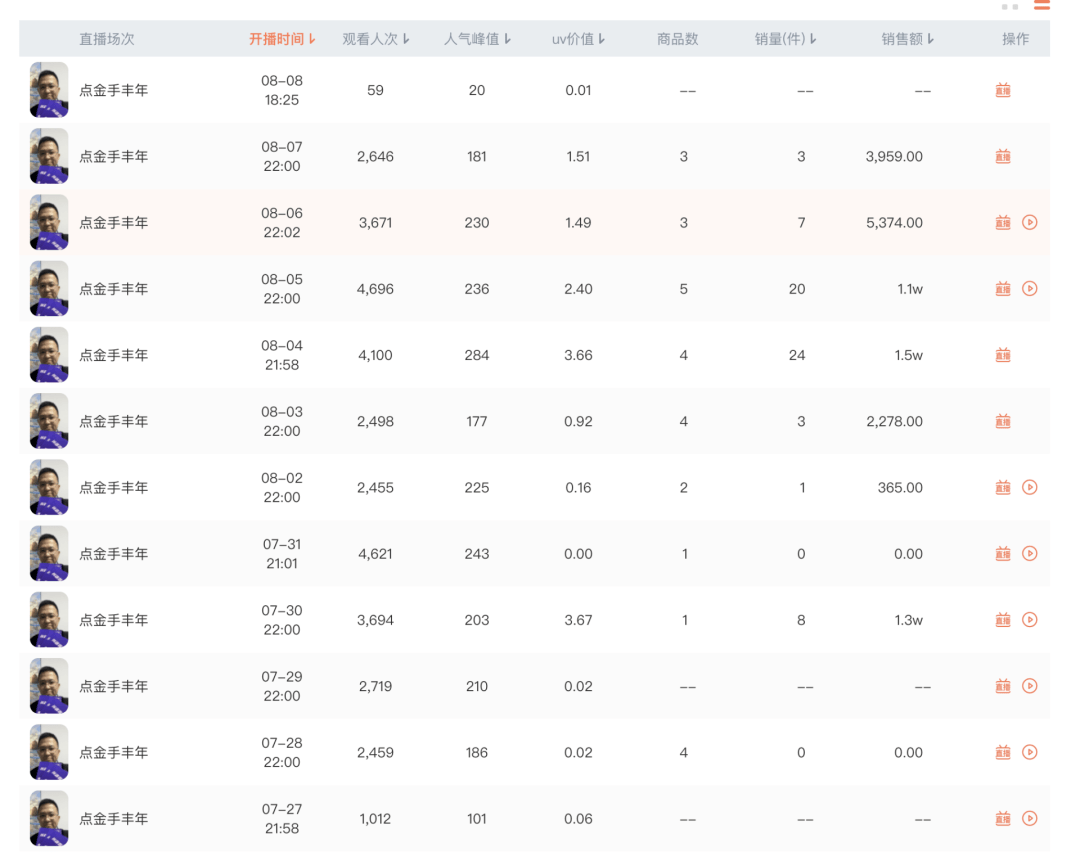Click the 直播 icon in the 08-08 row
The image size is (1080, 861).
(1002, 90)
